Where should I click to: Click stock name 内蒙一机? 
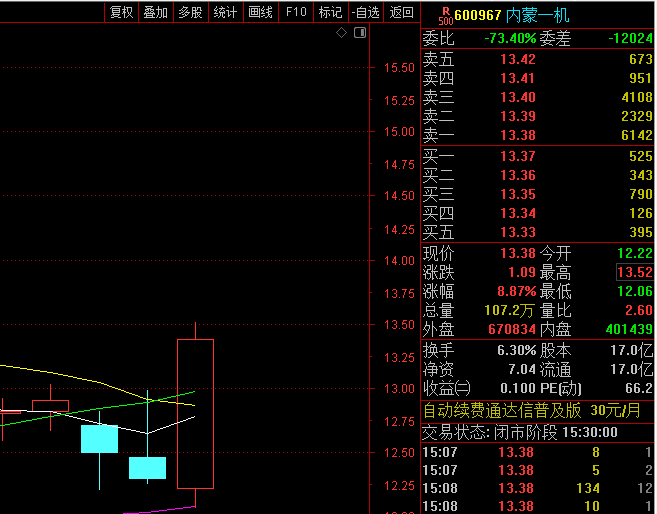point(538,15)
